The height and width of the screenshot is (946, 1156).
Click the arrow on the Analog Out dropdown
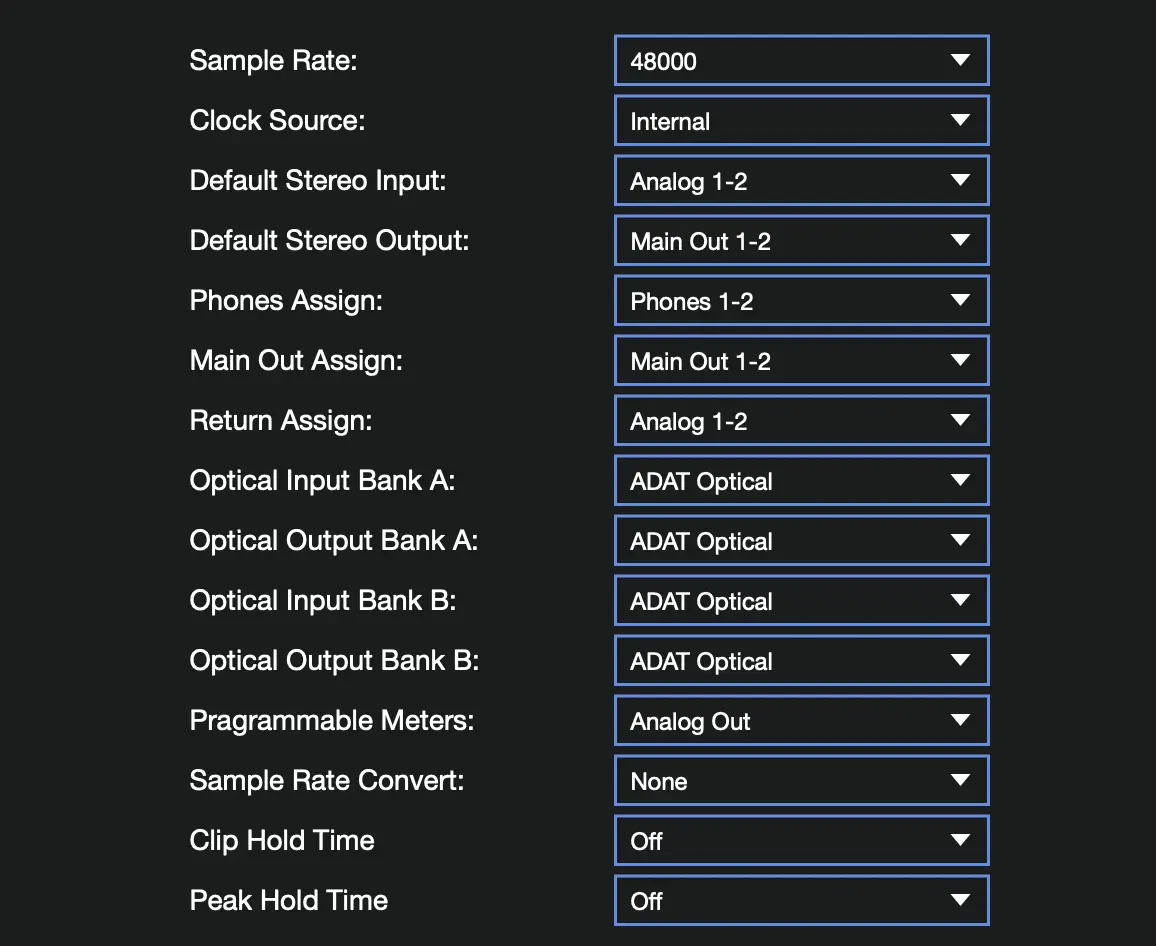960,721
